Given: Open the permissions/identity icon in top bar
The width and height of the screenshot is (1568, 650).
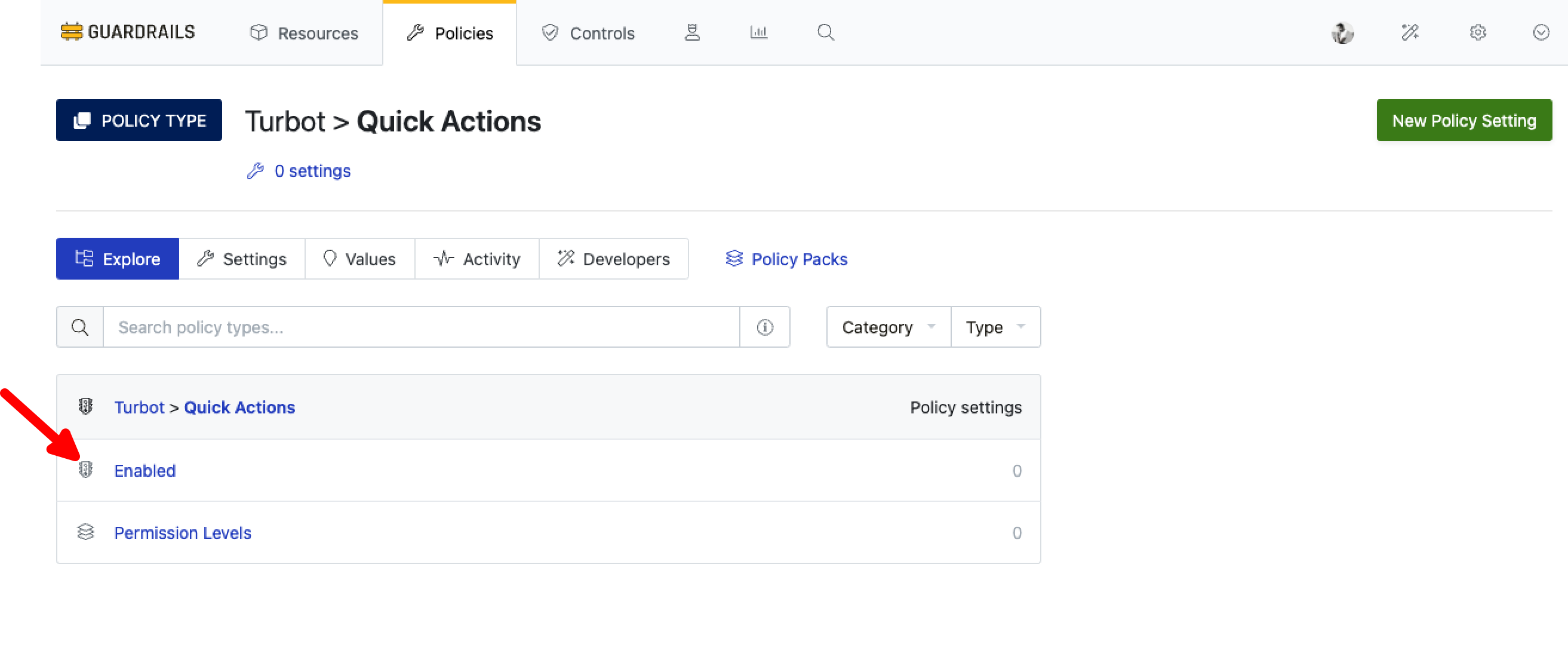Looking at the screenshot, I should click(693, 33).
